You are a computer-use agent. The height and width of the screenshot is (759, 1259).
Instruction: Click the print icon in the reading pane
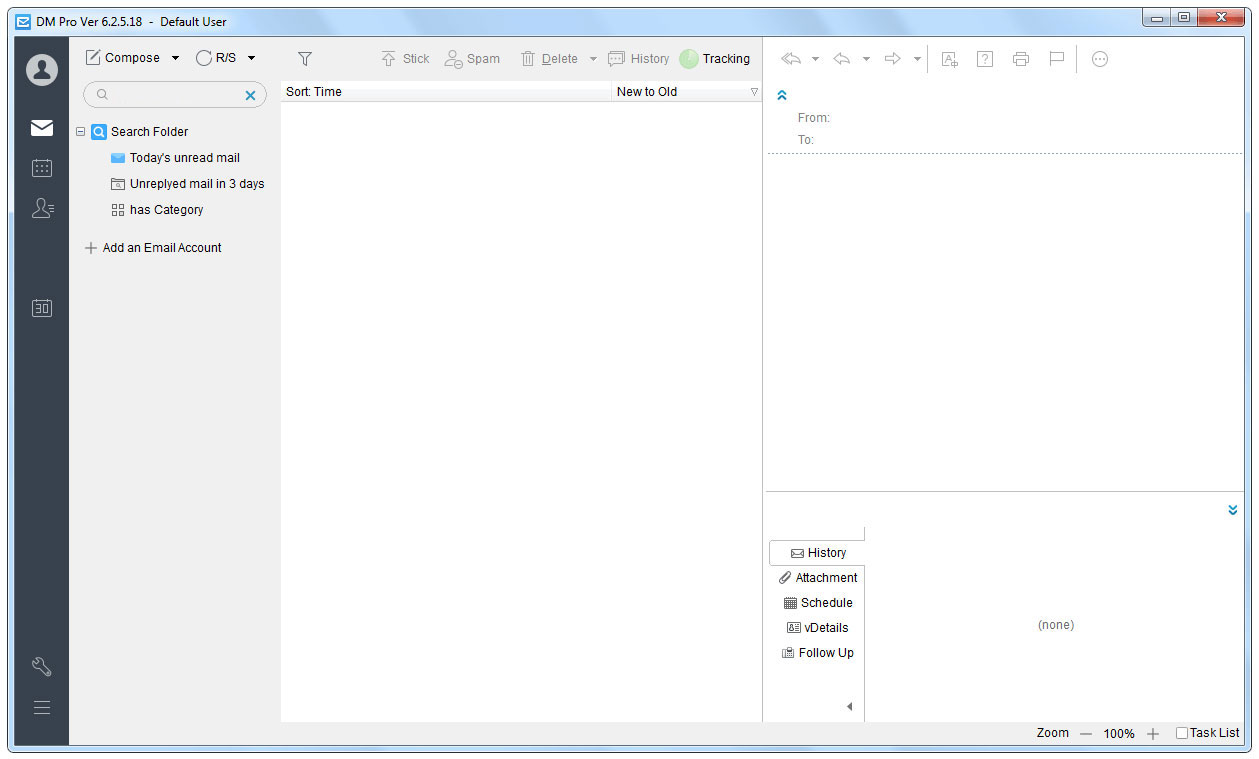click(1020, 59)
